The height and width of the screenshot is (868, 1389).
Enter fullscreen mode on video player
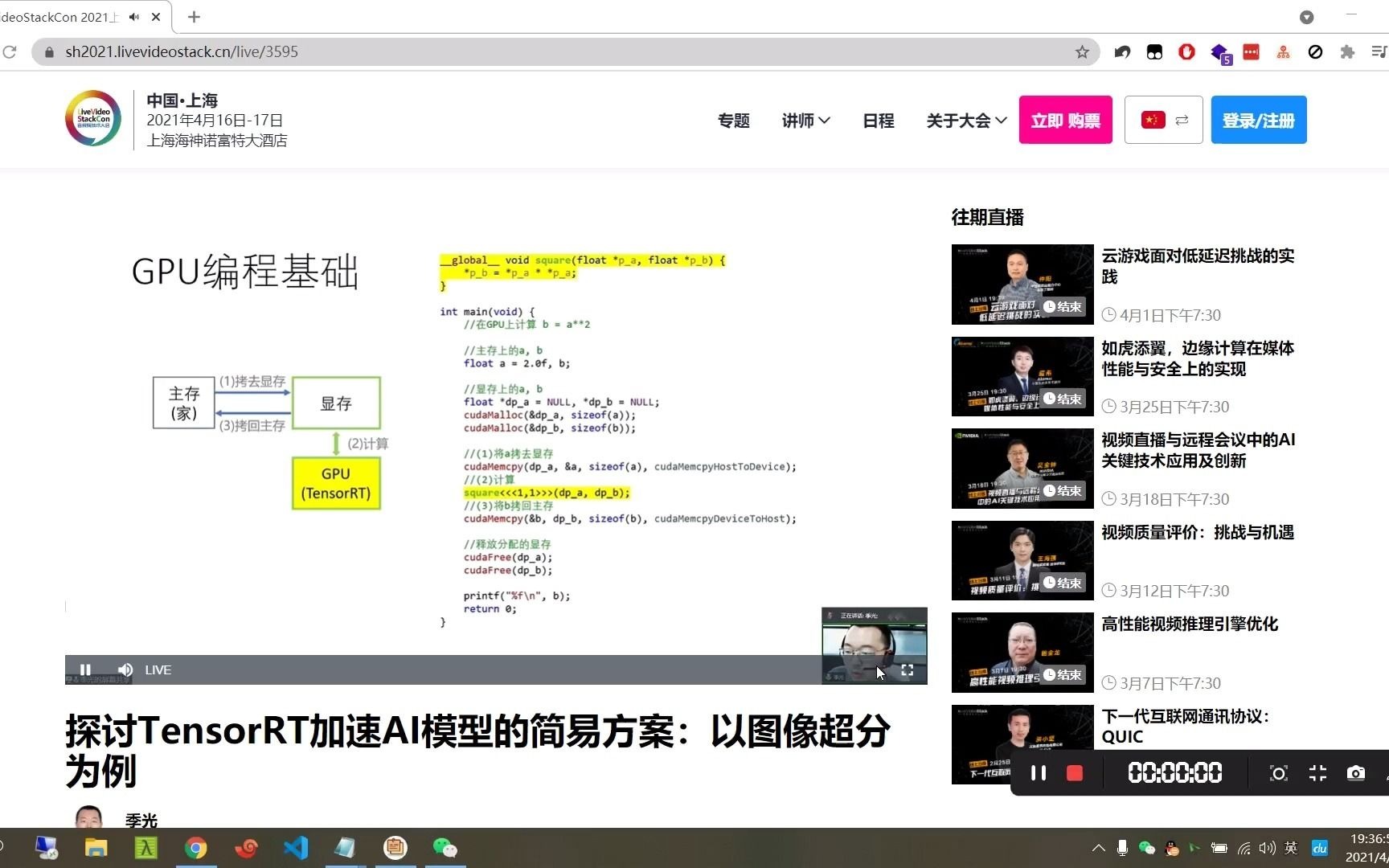(x=907, y=669)
